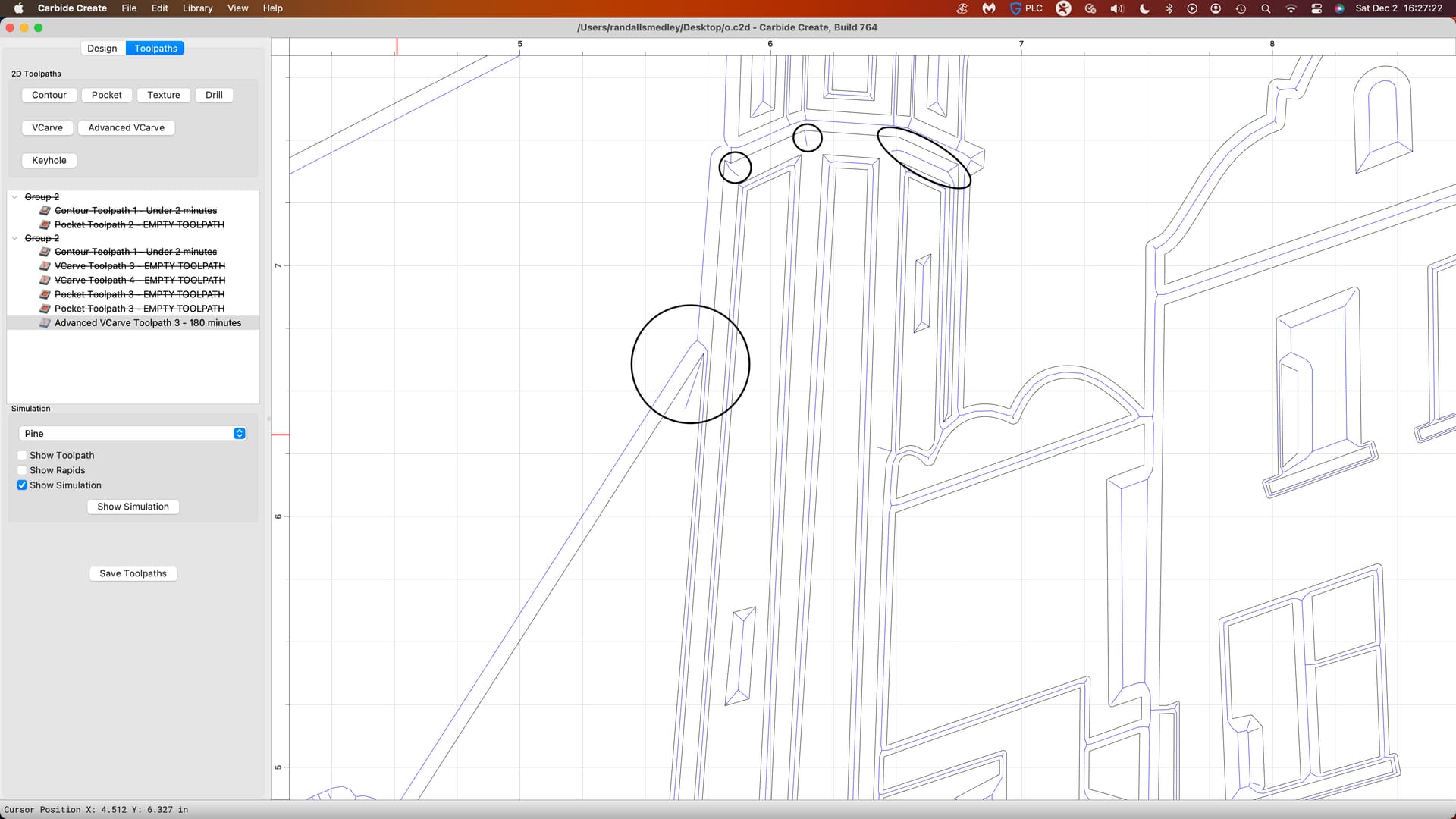Image resolution: width=1456 pixels, height=819 pixels.
Task: Open the Pine material dropdown
Action: (x=133, y=434)
